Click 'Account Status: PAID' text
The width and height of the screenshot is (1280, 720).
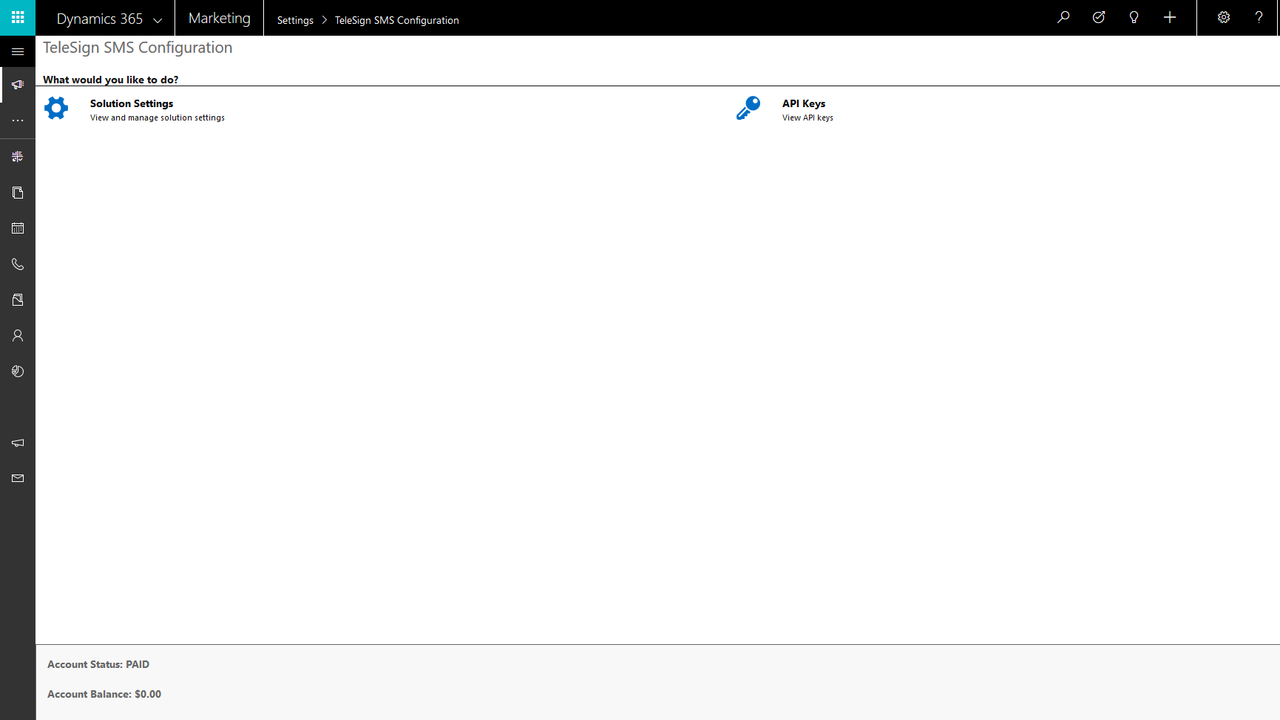pos(98,664)
